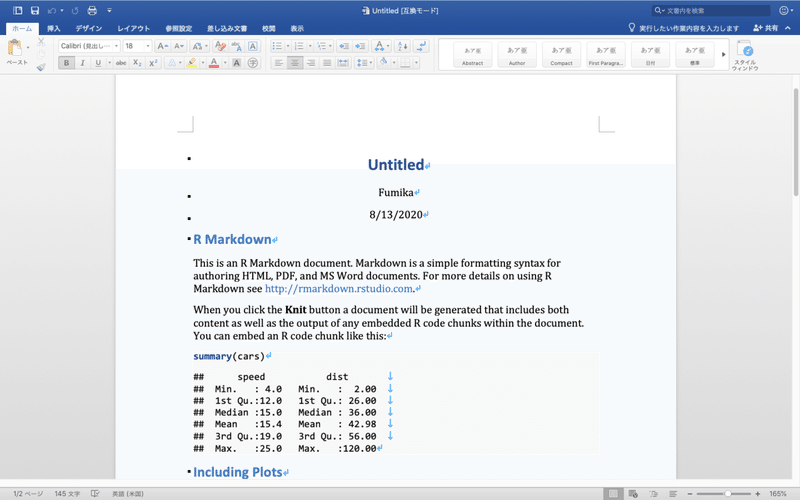The height and width of the screenshot is (500, 800).
Task: Click the Redo circular arrow icon
Action: (x=75, y=10)
